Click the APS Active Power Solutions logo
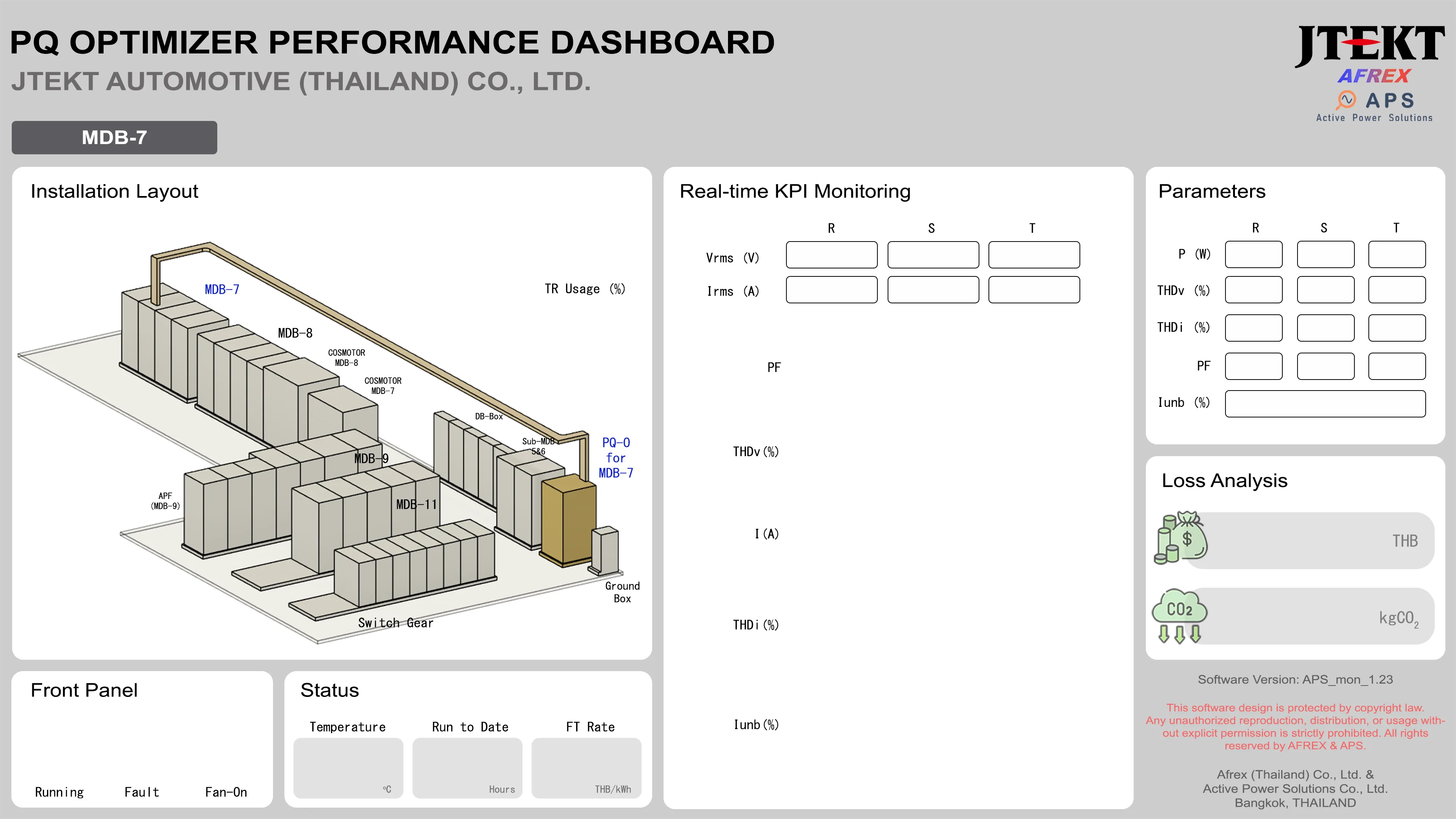1456x819 pixels. [1374, 107]
